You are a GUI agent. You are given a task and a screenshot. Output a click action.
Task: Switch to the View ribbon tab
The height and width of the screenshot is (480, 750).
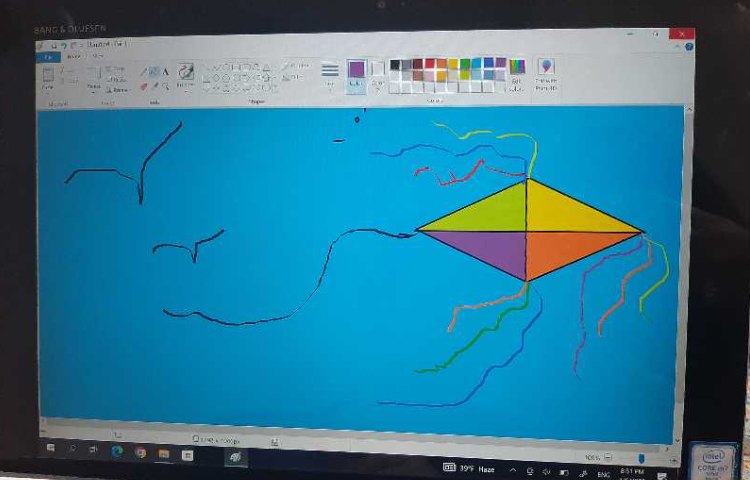pyautogui.click(x=98, y=56)
